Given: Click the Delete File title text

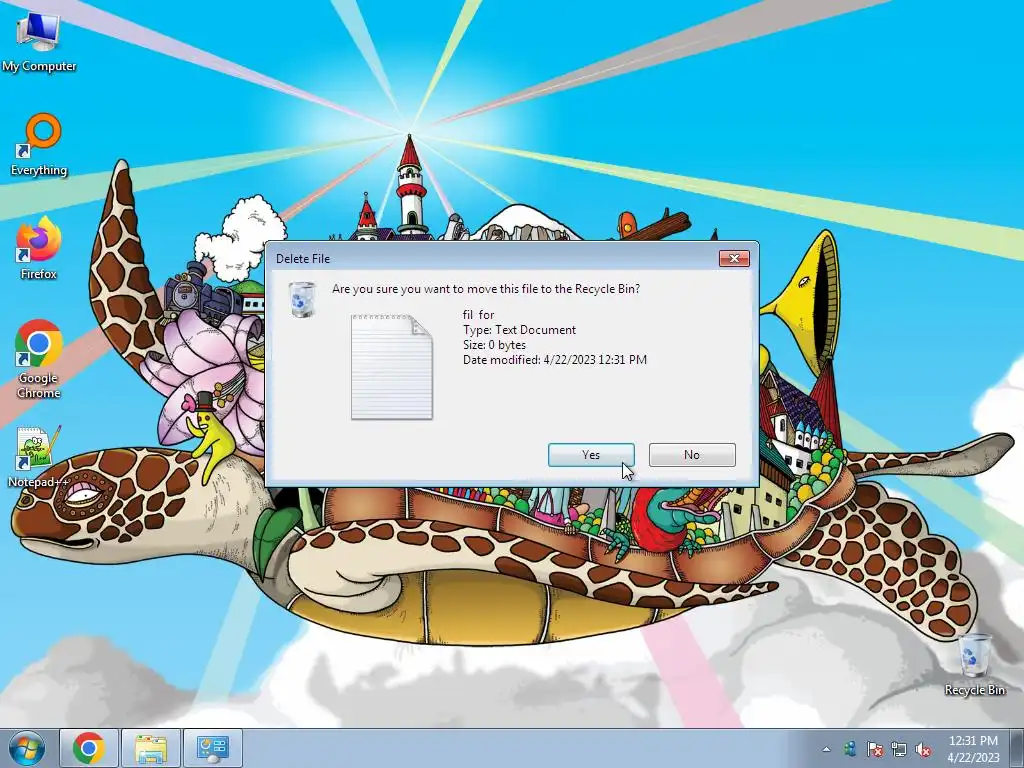Looking at the screenshot, I should pyautogui.click(x=302, y=259).
